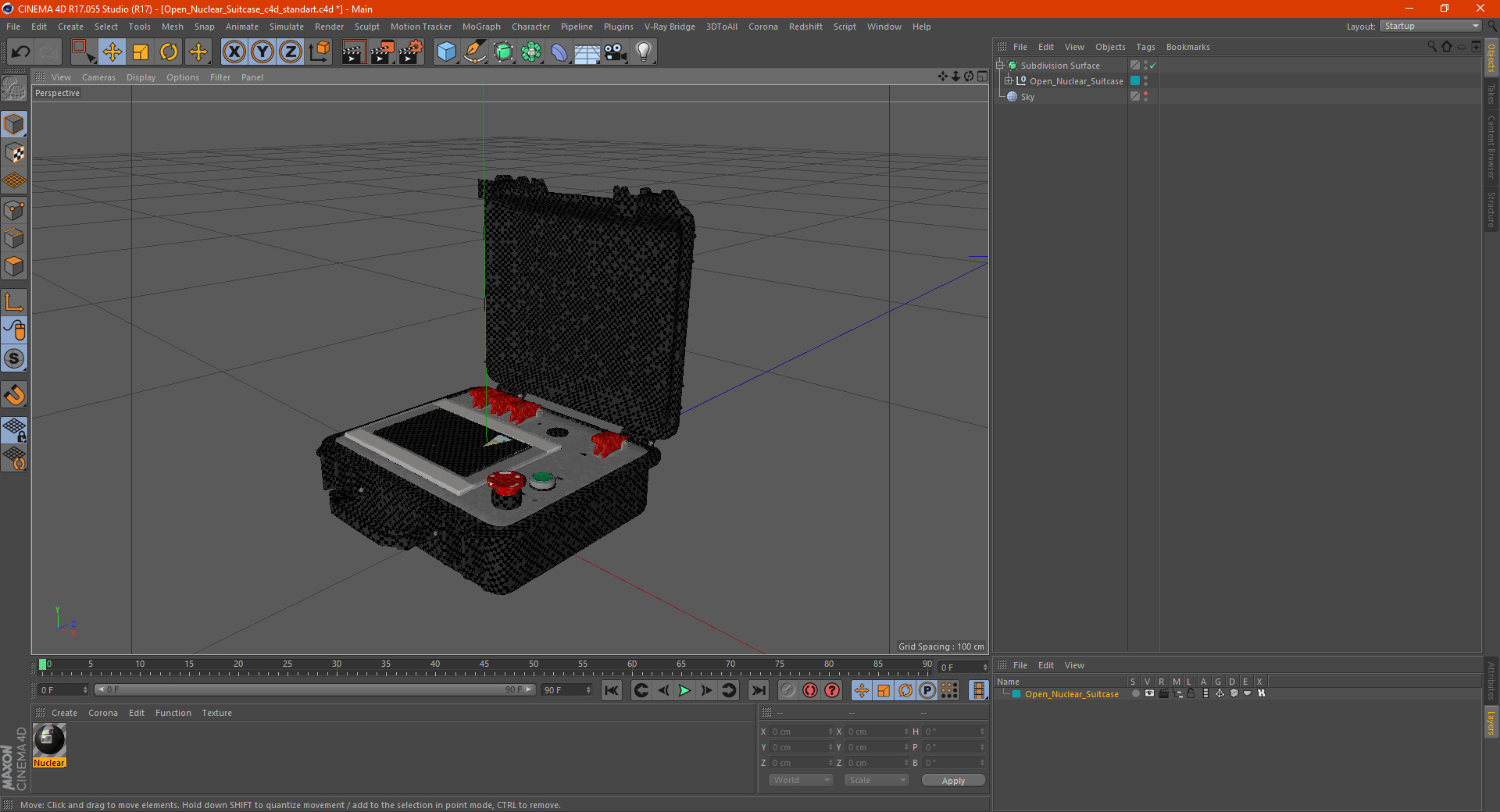Toggle layer Solo dot for Open_Nuclear_Suitcase
Screen dimensions: 1500x812
(1135, 693)
